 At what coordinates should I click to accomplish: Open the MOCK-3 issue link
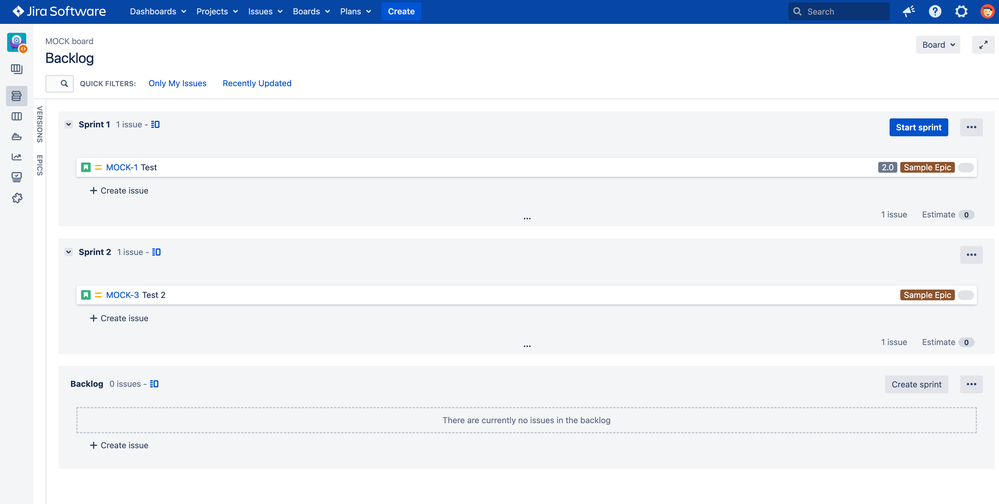(x=122, y=295)
